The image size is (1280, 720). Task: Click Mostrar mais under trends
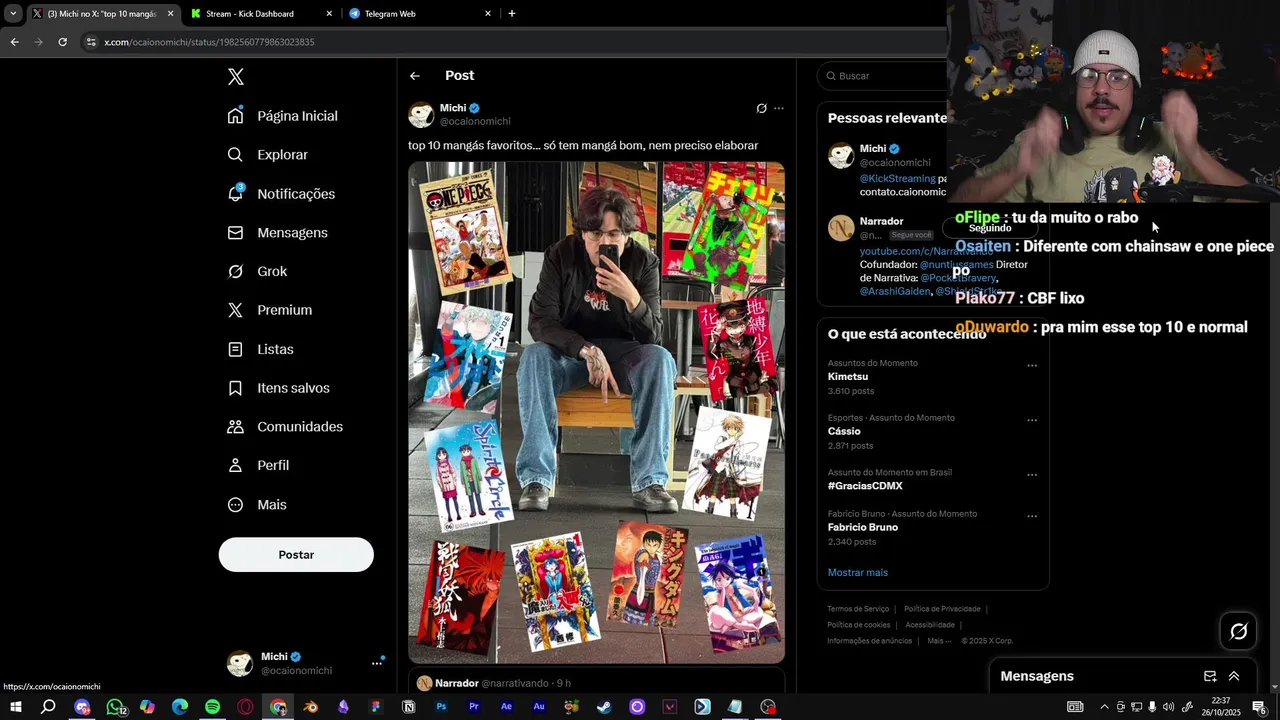(857, 573)
